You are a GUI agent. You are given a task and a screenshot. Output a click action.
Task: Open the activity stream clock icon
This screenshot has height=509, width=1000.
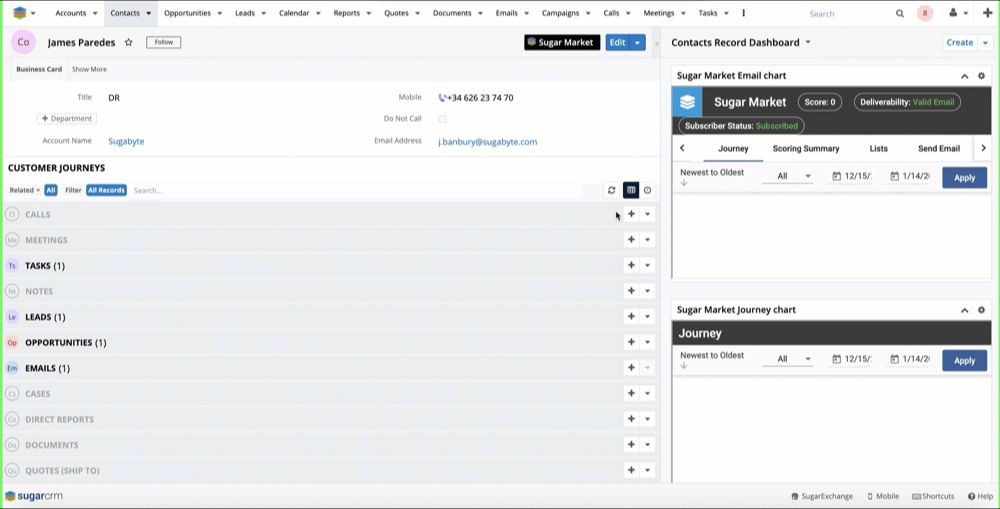pyautogui.click(x=647, y=190)
